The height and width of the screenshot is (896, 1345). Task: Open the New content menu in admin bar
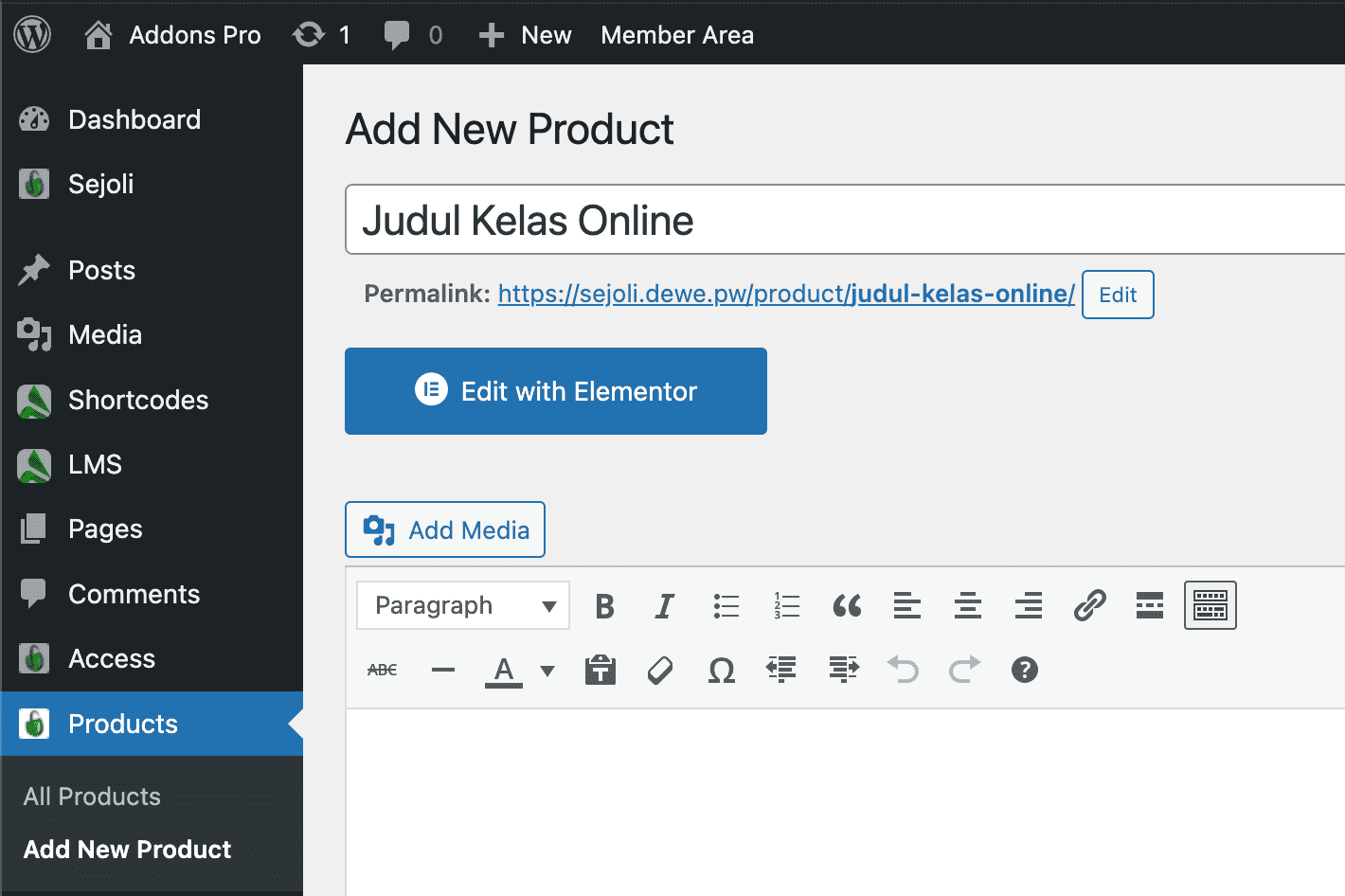[526, 35]
